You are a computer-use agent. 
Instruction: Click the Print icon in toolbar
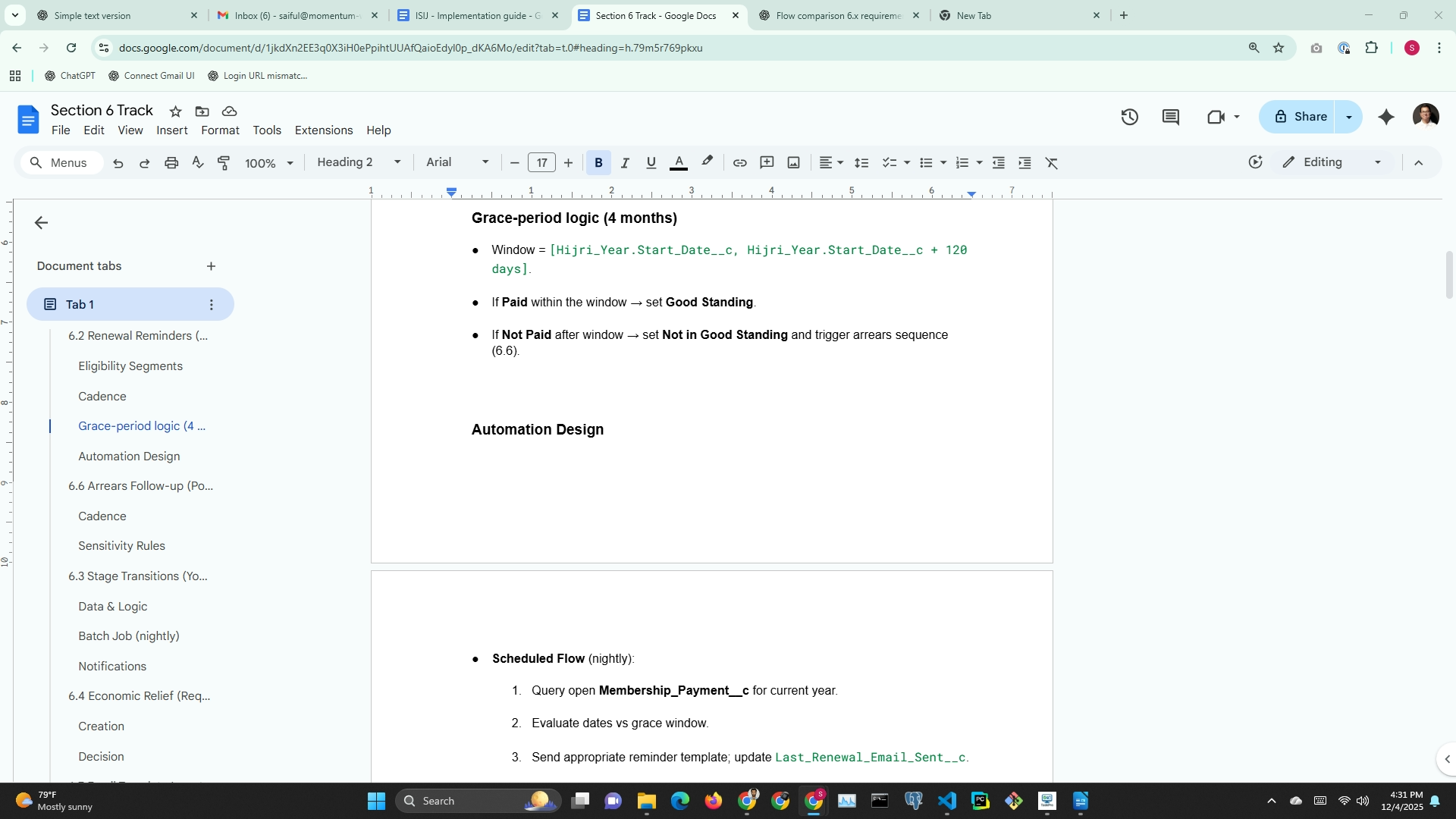tap(171, 163)
